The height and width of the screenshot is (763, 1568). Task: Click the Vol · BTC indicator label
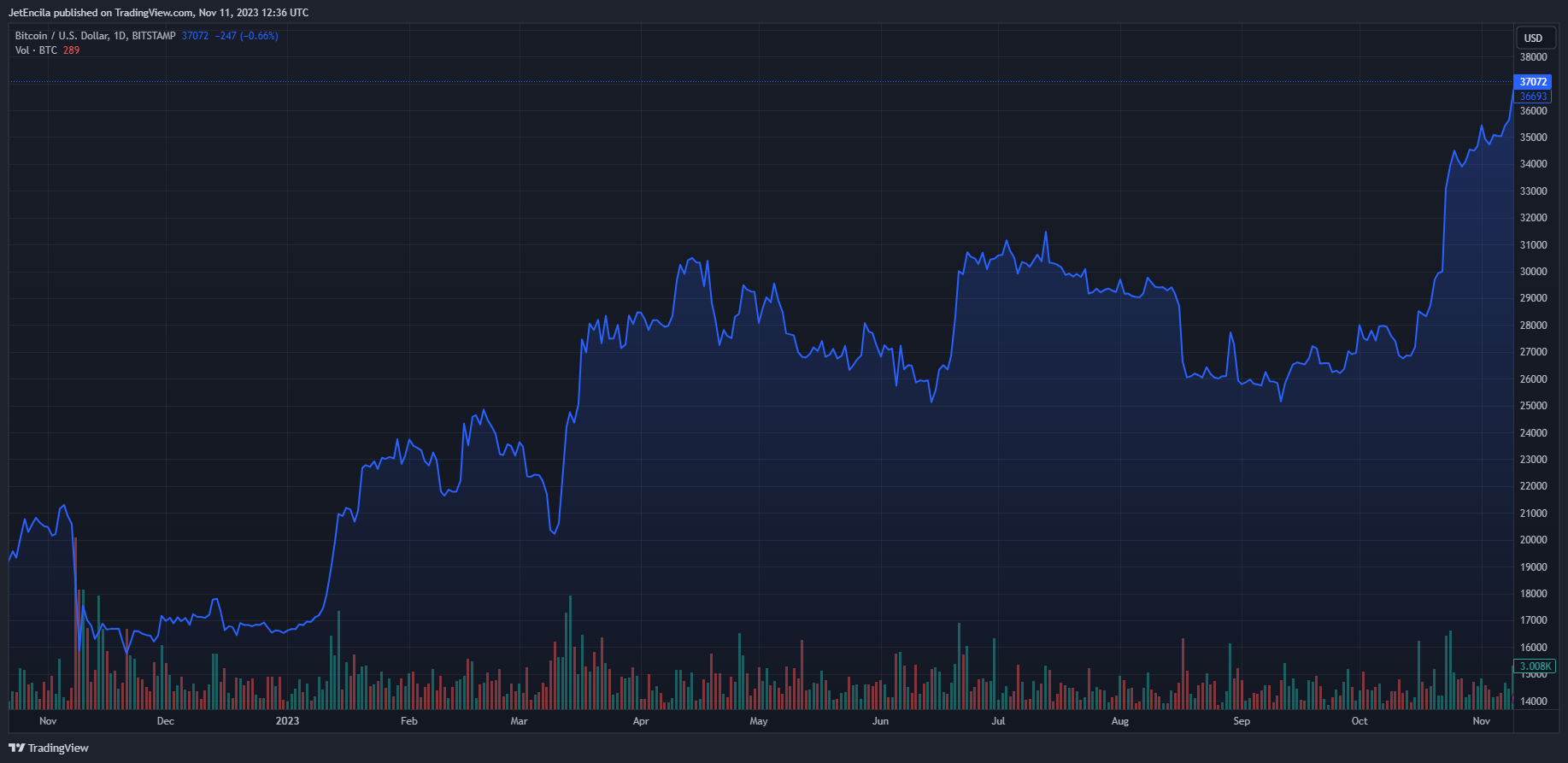(x=36, y=50)
